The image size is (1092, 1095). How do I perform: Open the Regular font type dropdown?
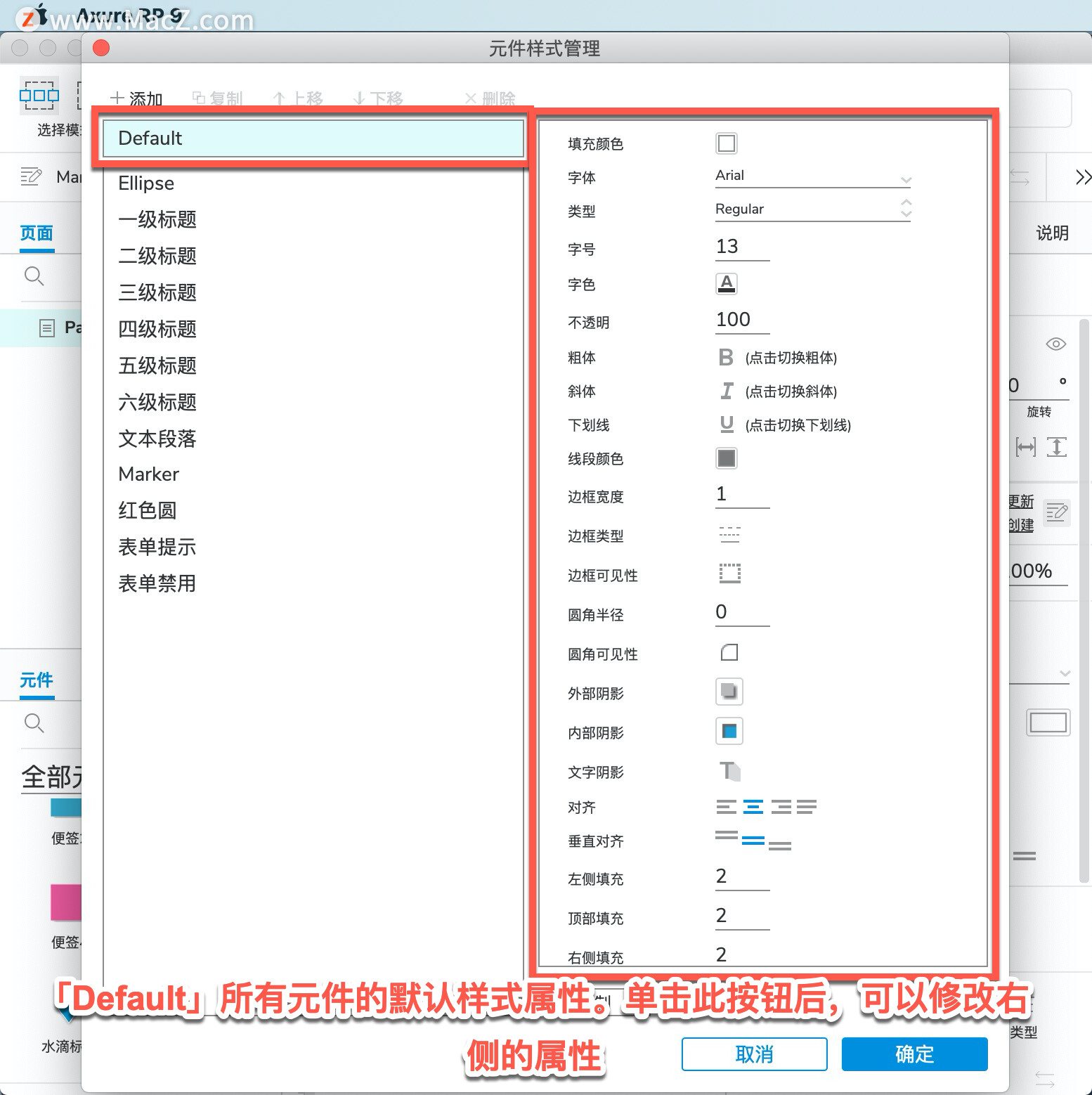point(813,209)
